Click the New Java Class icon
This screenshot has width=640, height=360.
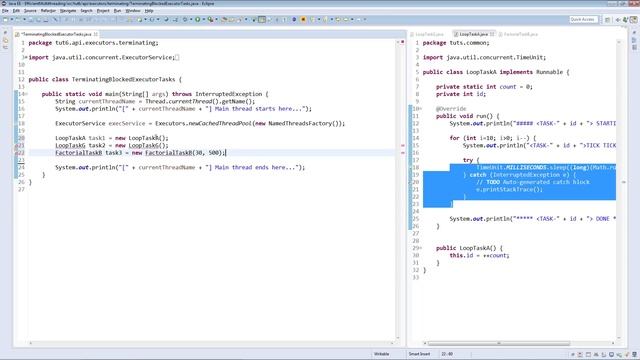coord(231,19)
